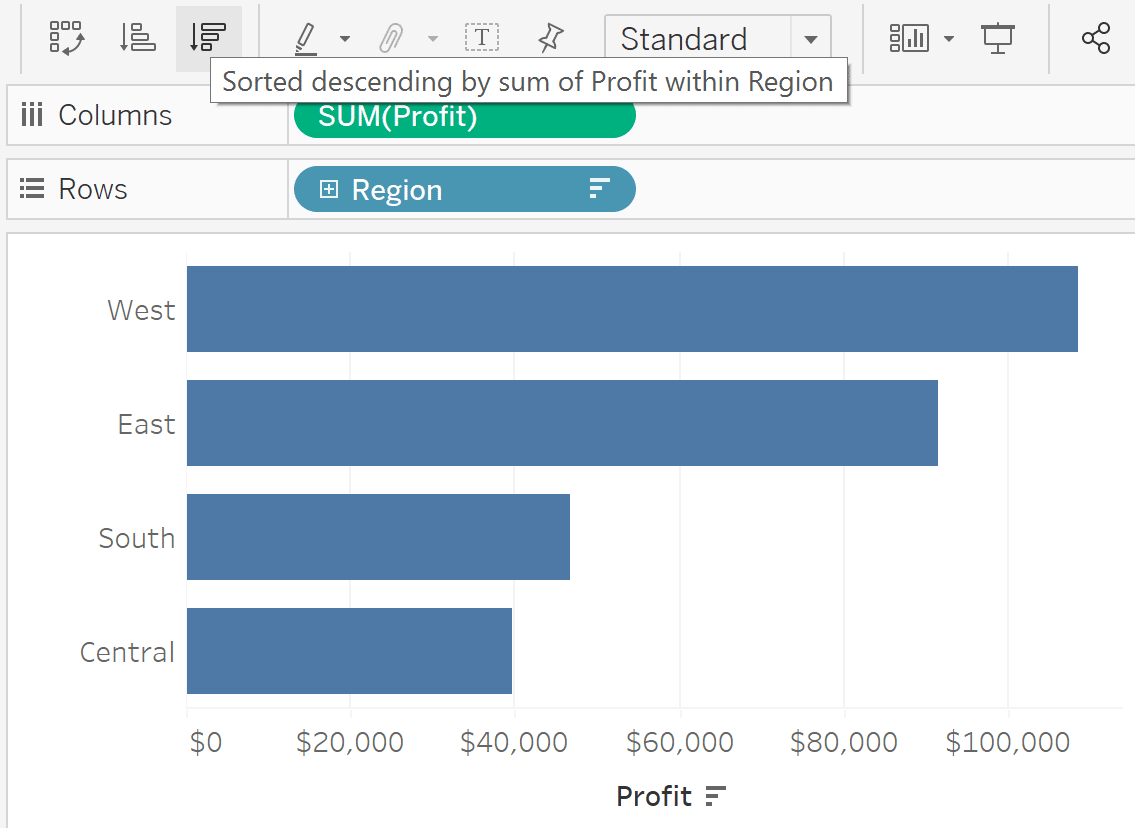The image size is (1135, 828).
Task: Select the SUM(Profit) pill on Columns
Action: (465, 117)
